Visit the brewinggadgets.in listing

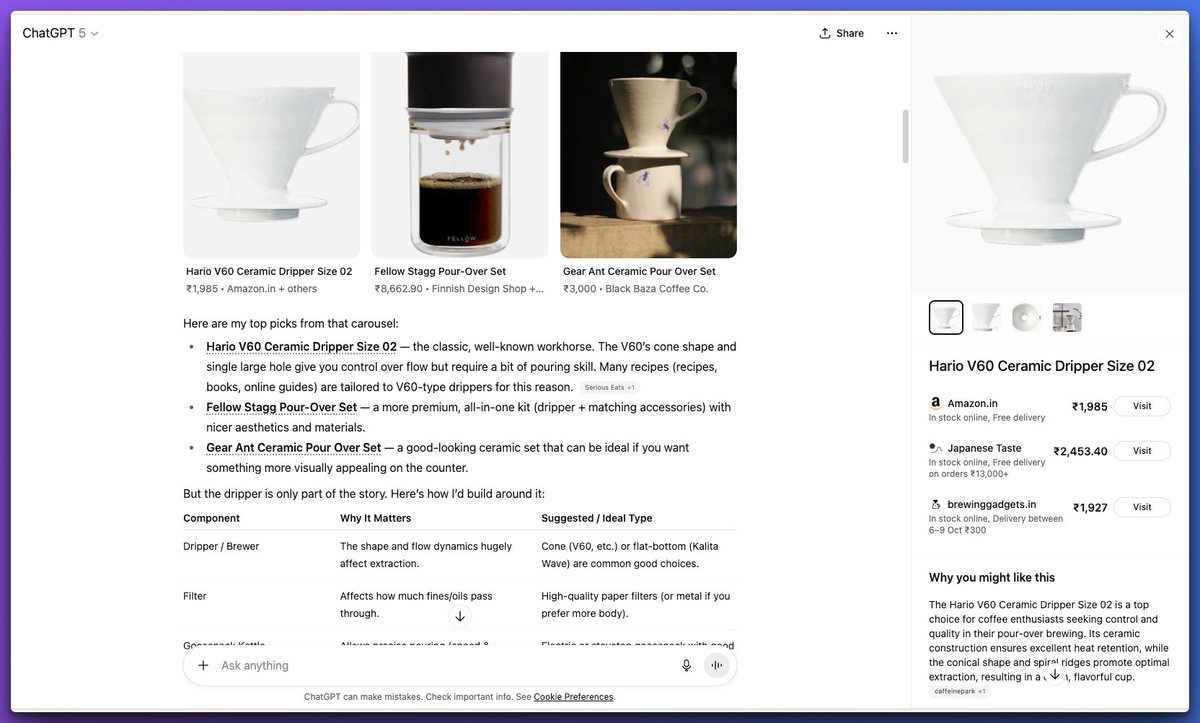(x=1142, y=507)
